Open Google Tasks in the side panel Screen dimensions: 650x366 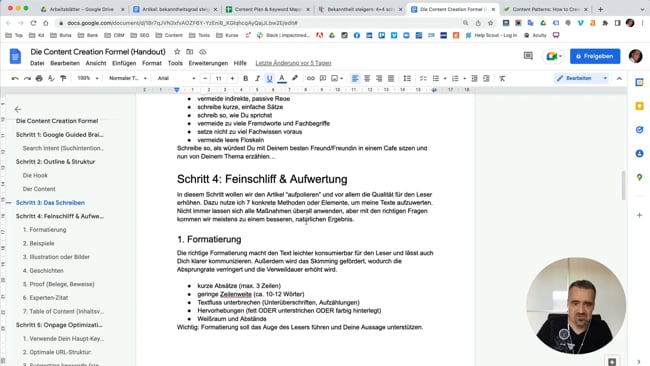(x=639, y=130)
